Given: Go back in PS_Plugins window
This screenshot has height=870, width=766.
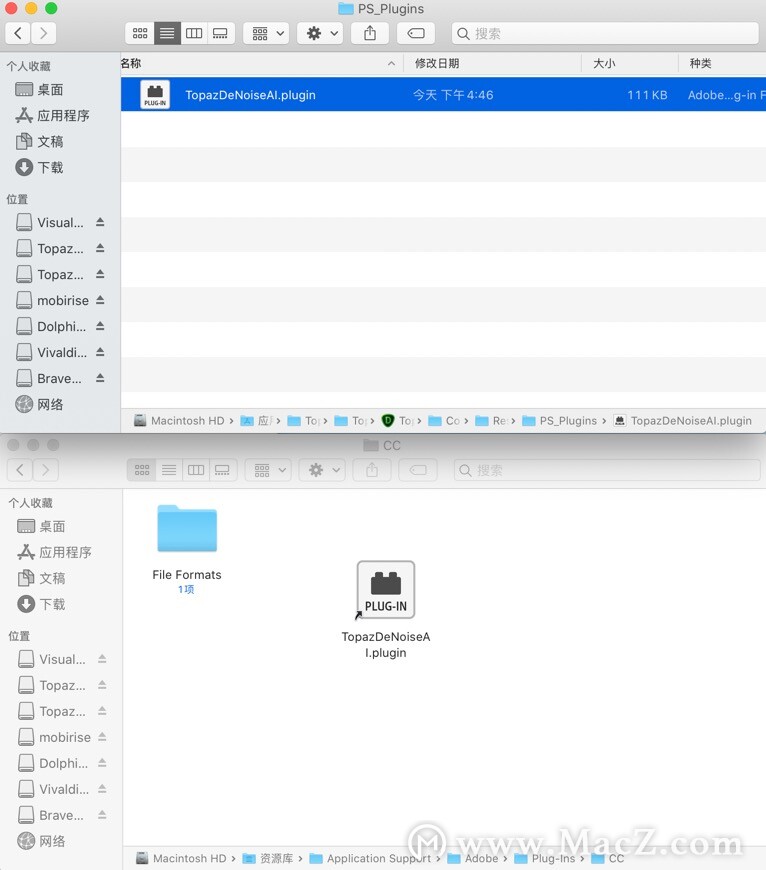Looking at the screenshot, I should 18,33.
